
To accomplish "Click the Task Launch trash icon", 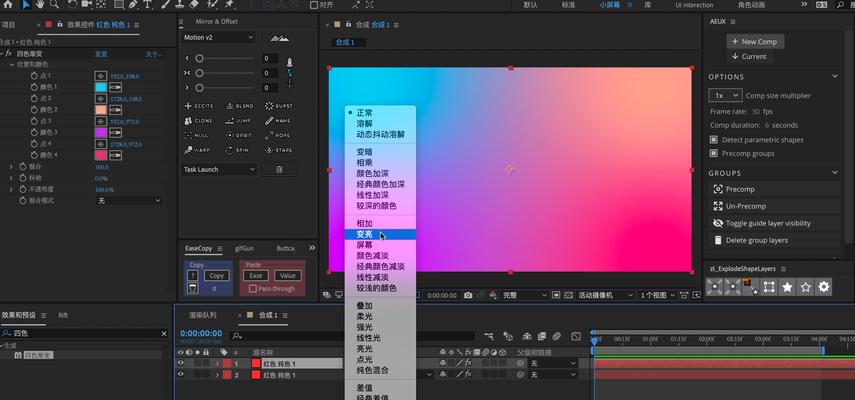I will point(279,169).
